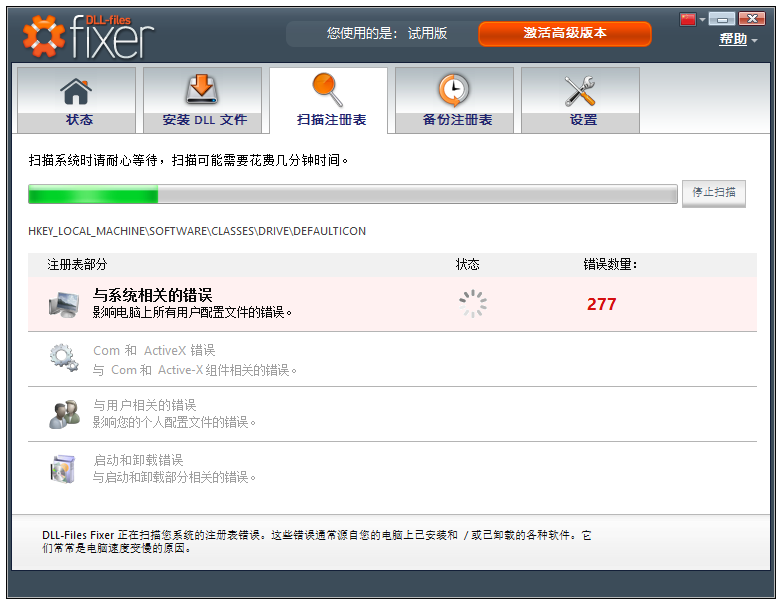
Task: Select the 与系统相关的错误 row title
Action: click(153, 295)
